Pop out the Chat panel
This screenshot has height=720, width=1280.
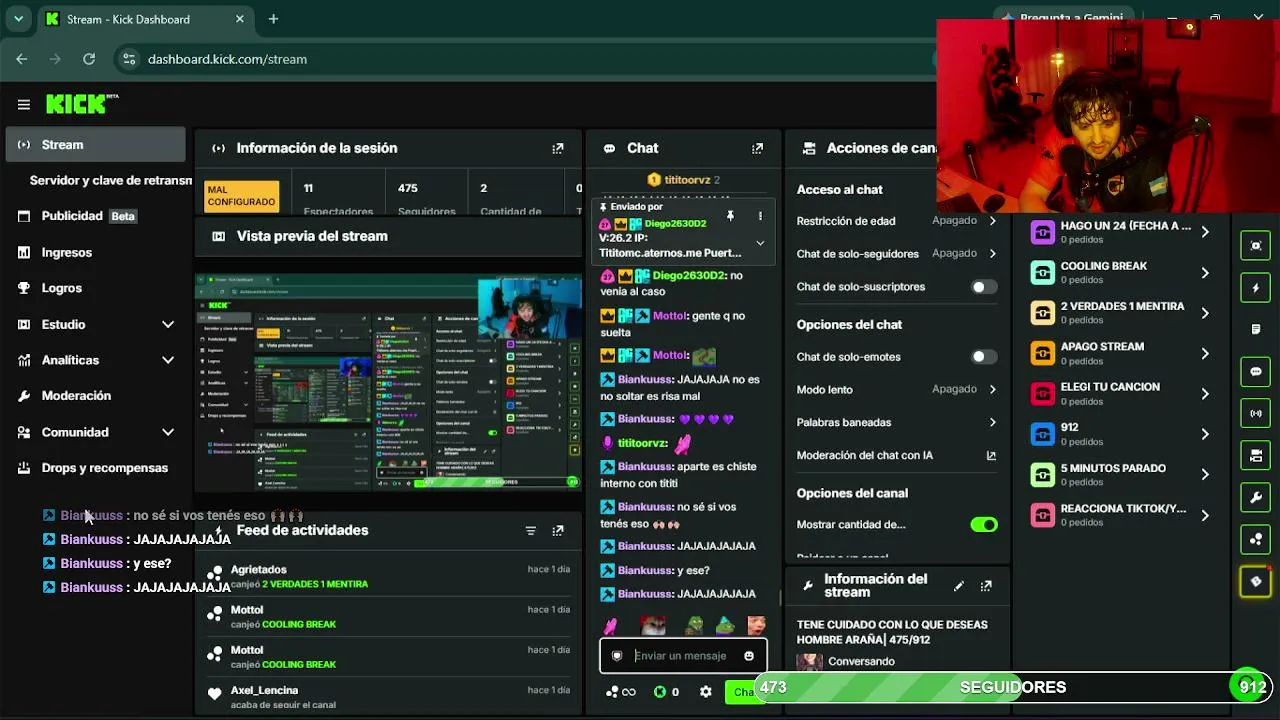coord(757,148)
